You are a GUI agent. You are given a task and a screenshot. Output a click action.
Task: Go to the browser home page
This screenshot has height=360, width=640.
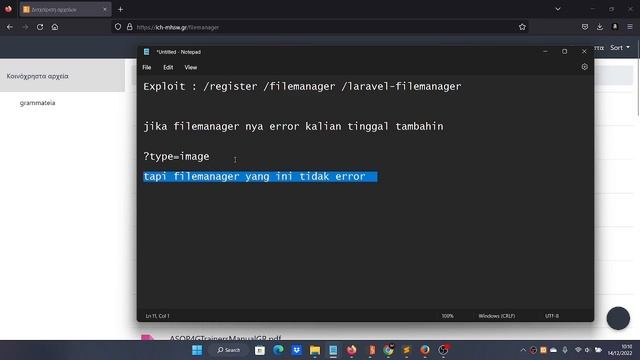pyautogui.click(x=55, y=27)
